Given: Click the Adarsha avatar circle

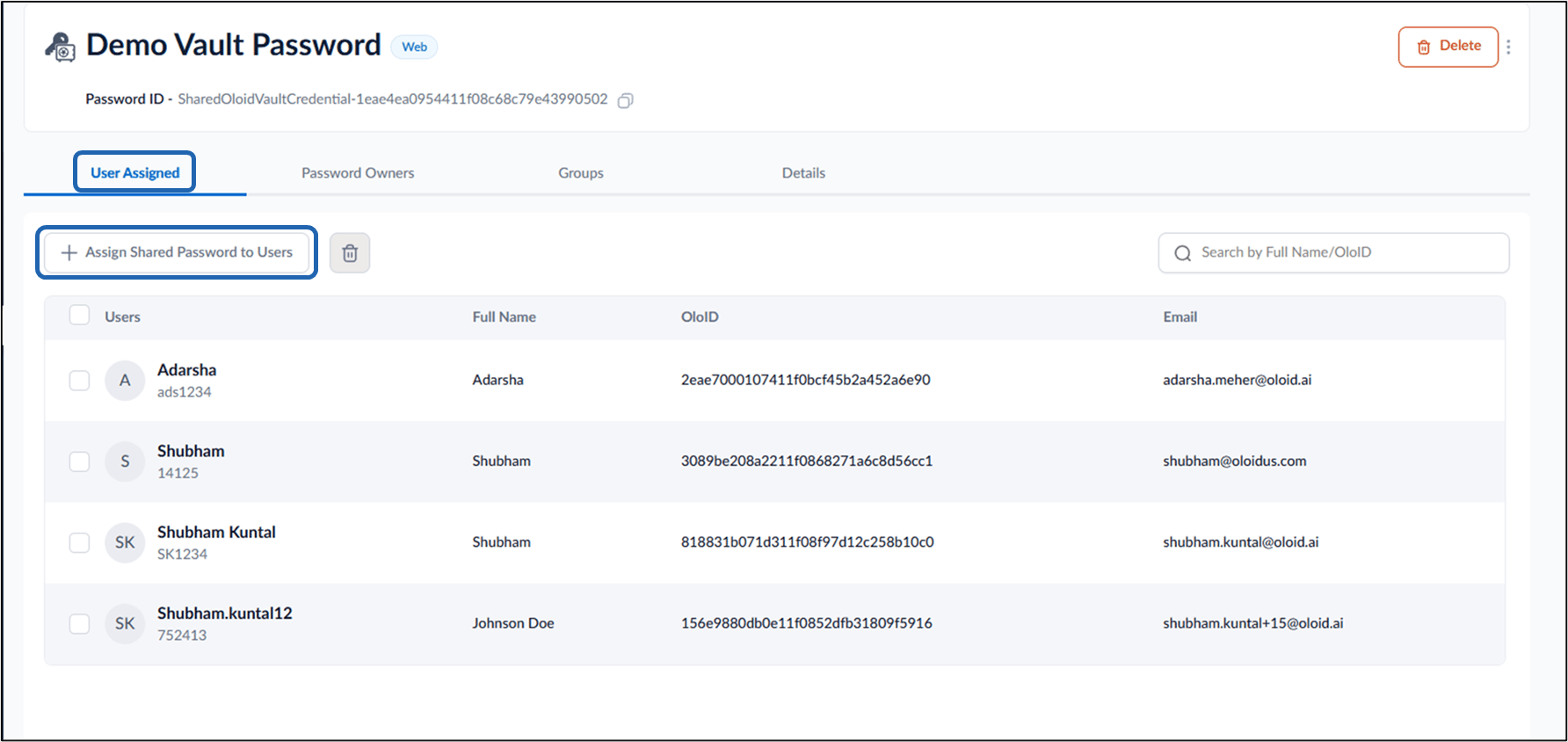Looking at the screenshot, I should pyautogui.click(x=125, y=381).
